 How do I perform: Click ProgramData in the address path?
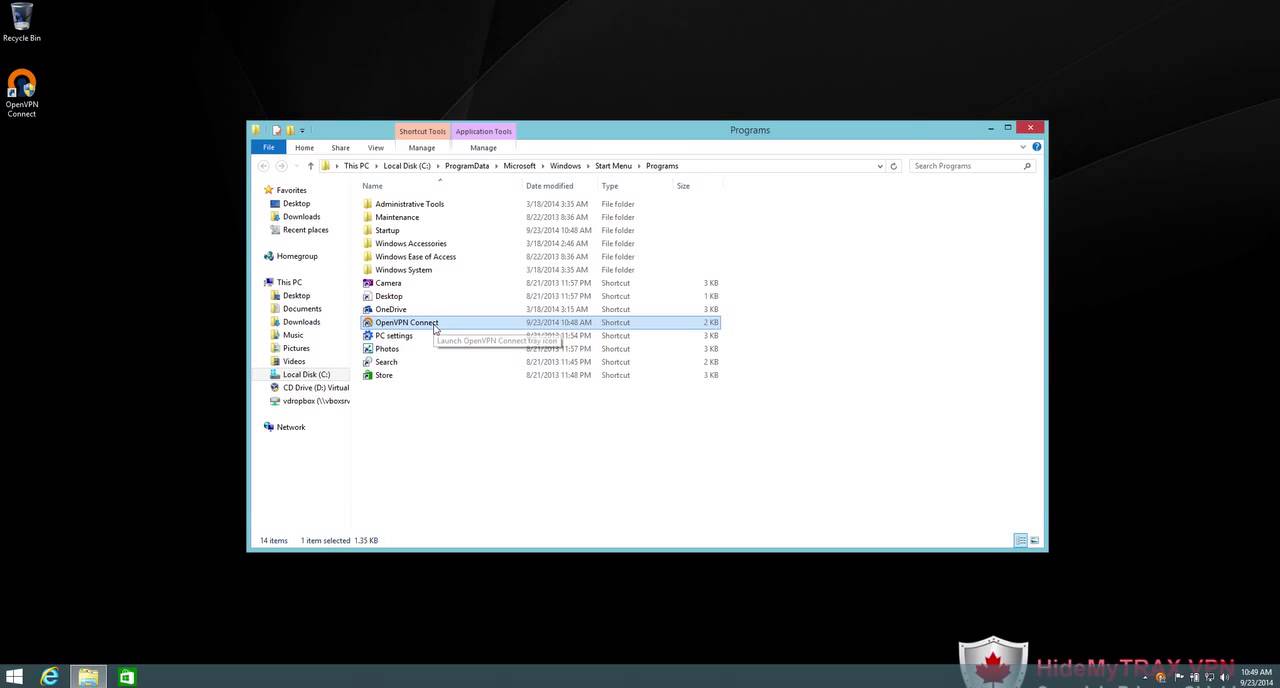467,166
